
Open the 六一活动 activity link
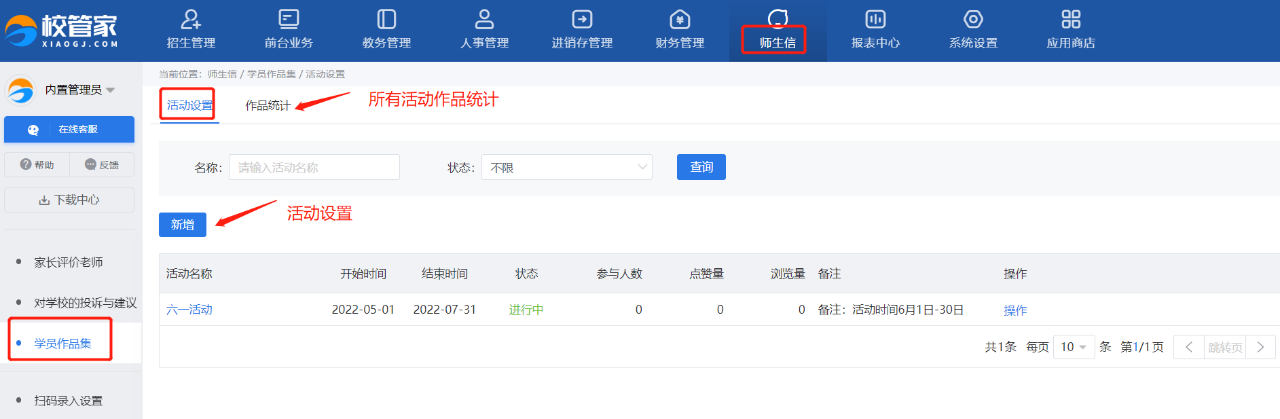189,310
